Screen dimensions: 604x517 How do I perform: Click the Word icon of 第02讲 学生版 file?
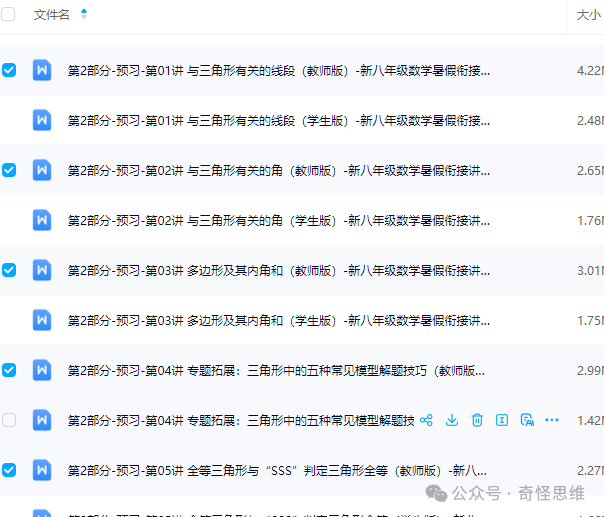coord(42,220)
